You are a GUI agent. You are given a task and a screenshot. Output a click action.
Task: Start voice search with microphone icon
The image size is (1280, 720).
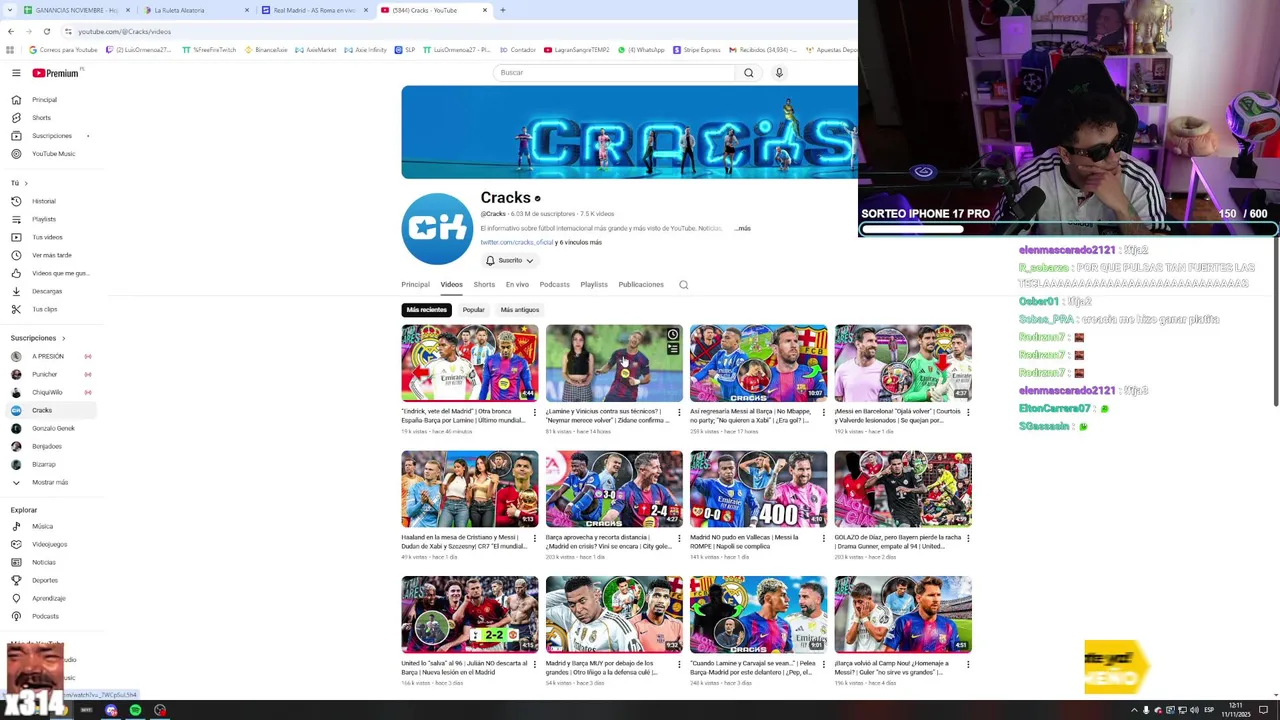click(779, 72)
